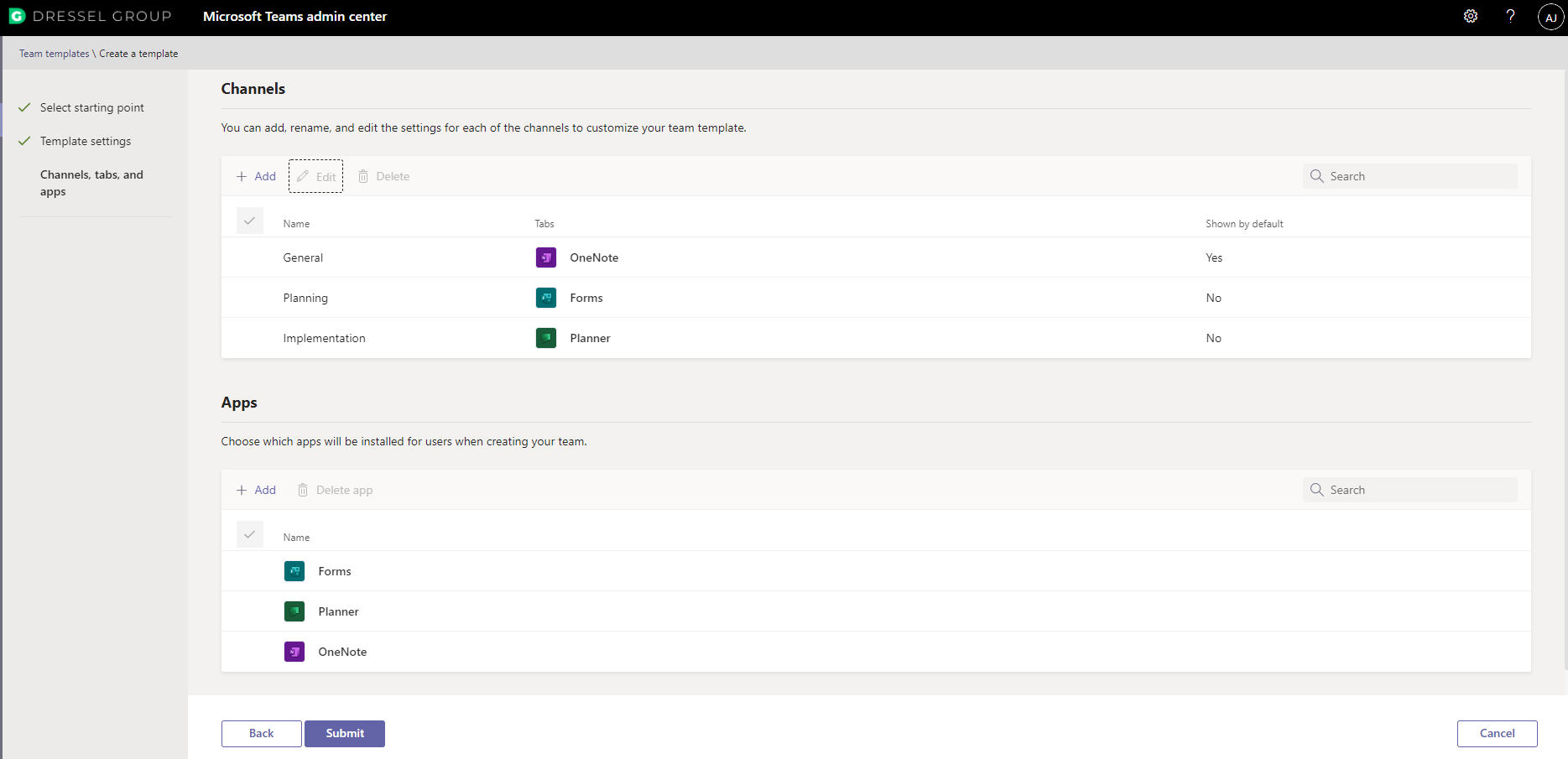Add a new app with the Add button
The image size is (1568, 759).
pyautogui.click(x=256, y=490)
